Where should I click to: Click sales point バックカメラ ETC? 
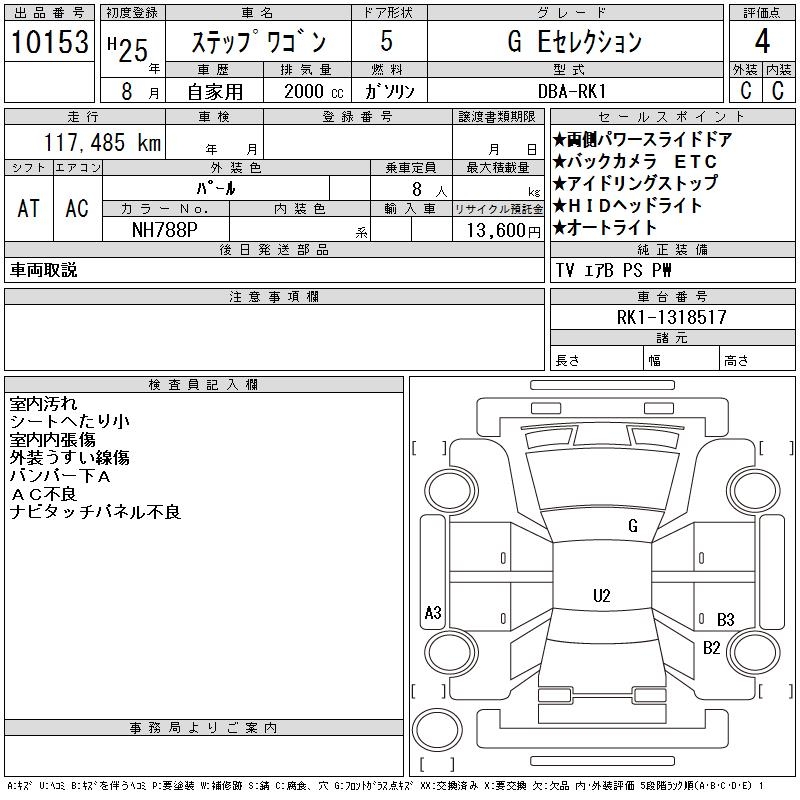[635, 162]
